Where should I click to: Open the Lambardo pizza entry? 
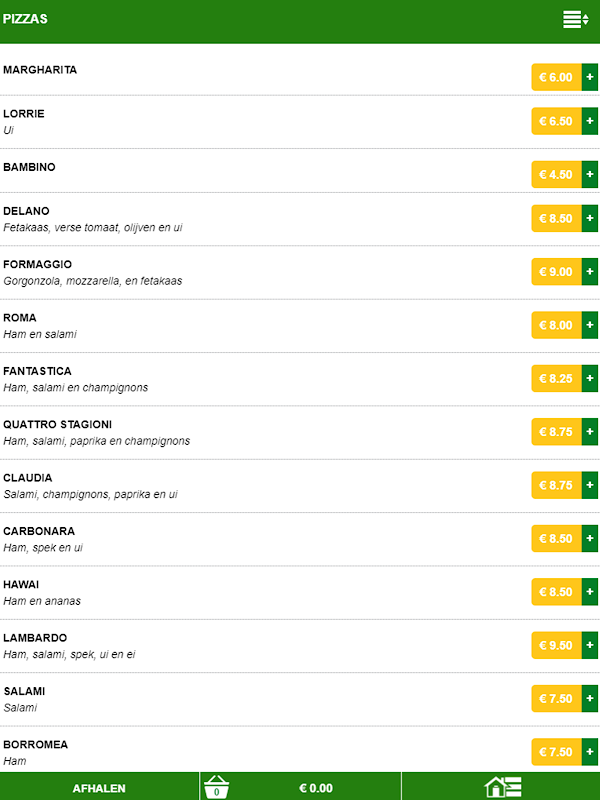pos(36,638)
